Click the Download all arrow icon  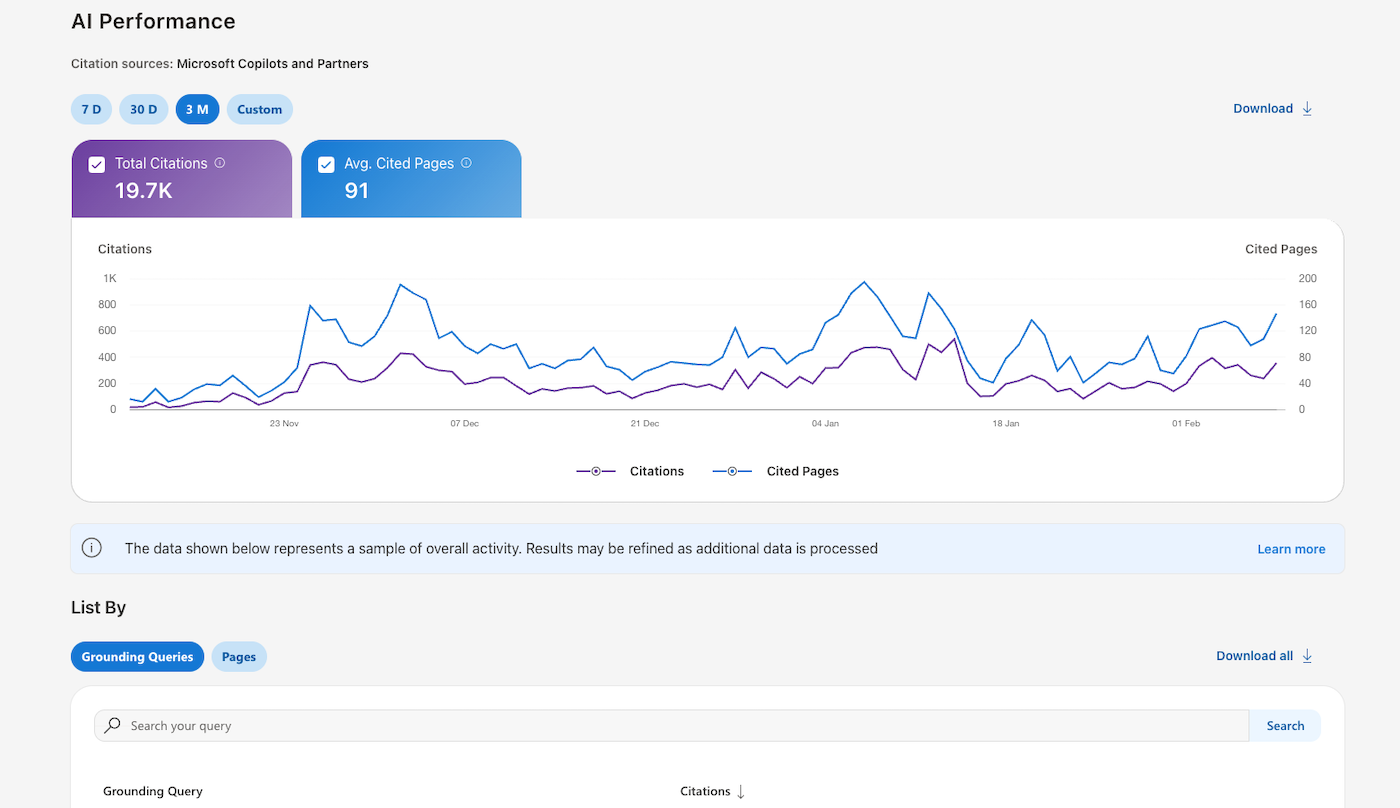pos(1307,656)
